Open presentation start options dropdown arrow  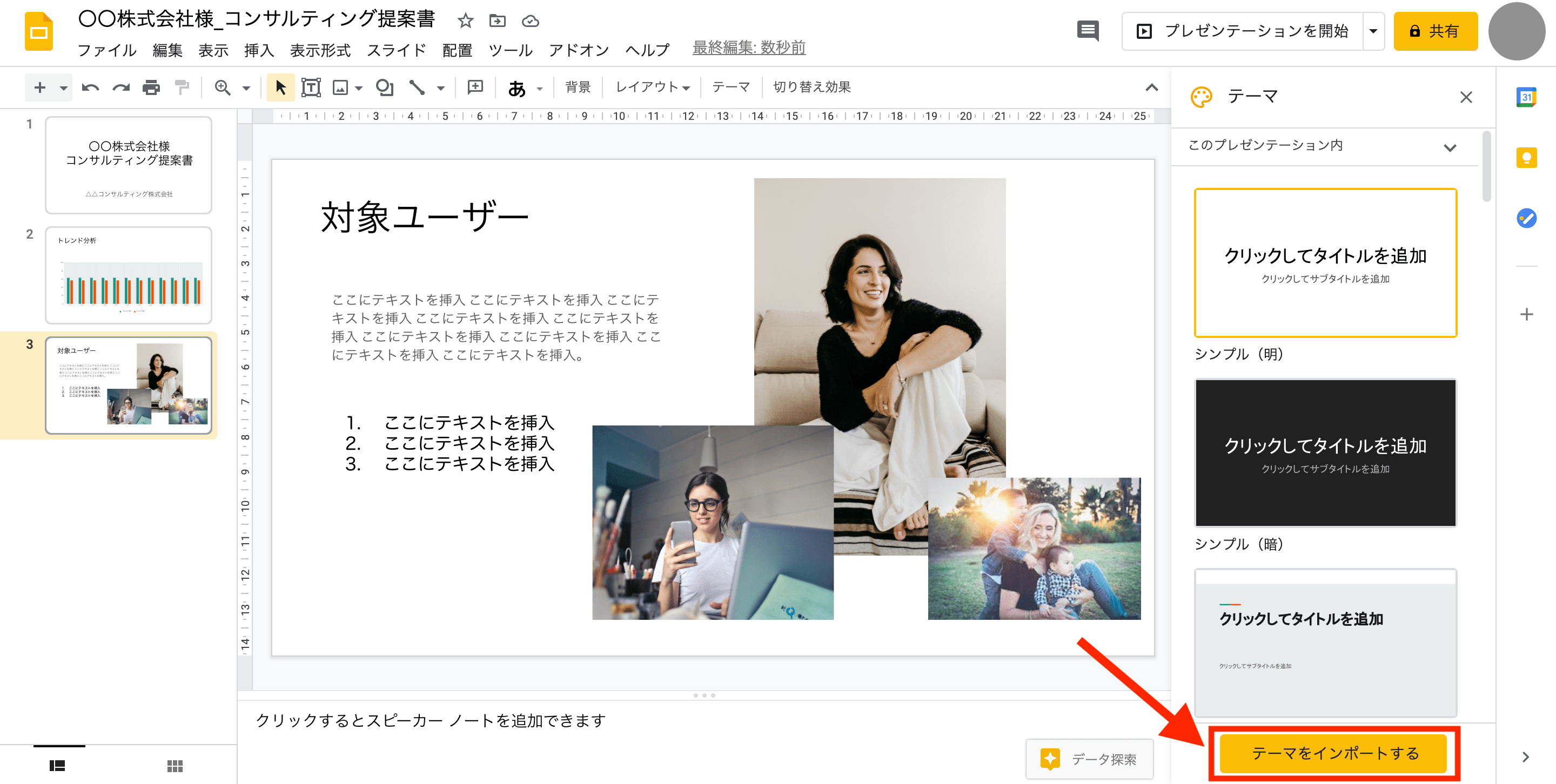pyautogui.click(x=1372, y=31)
